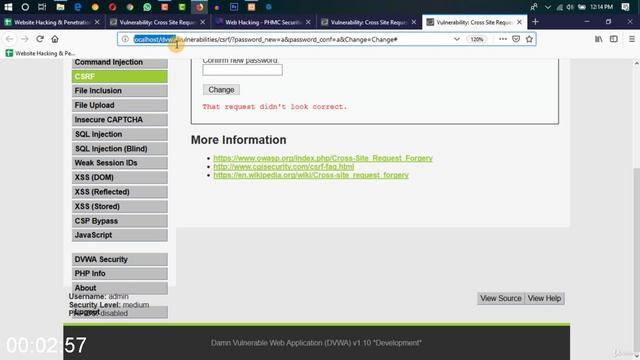Image resolution: width=640 pixels, height=360 pixels.
Task: Go to SQL Injection page
Action: [x=120, y=134]
